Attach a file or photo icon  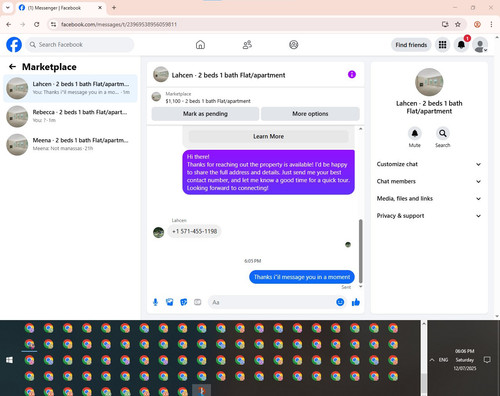click(170, 302)
